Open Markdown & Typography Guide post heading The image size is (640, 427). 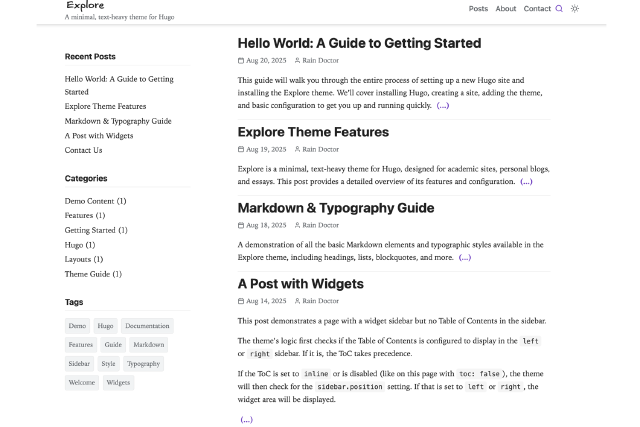(x=335, y=208)
